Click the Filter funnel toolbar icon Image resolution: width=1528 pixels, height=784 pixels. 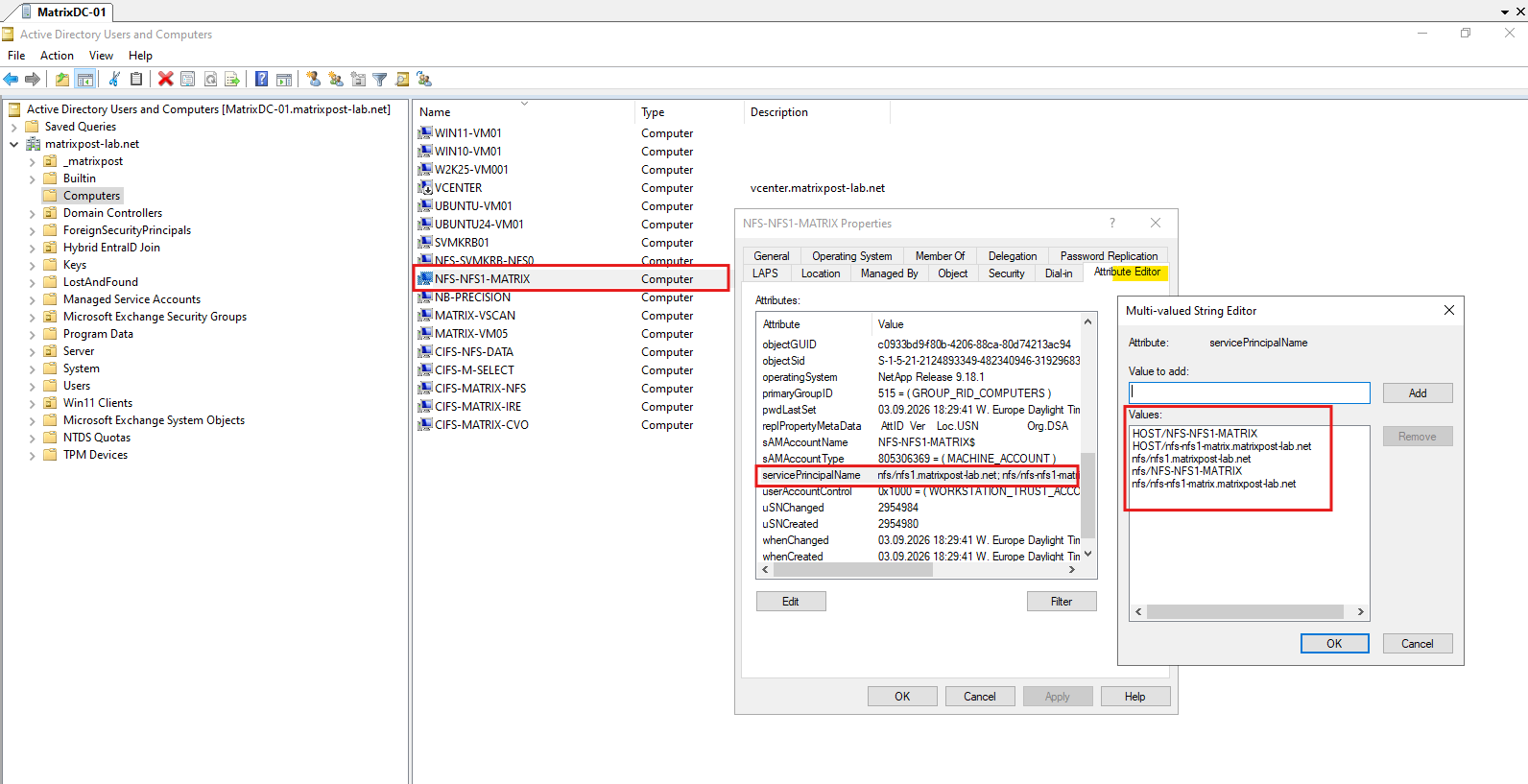379,79
